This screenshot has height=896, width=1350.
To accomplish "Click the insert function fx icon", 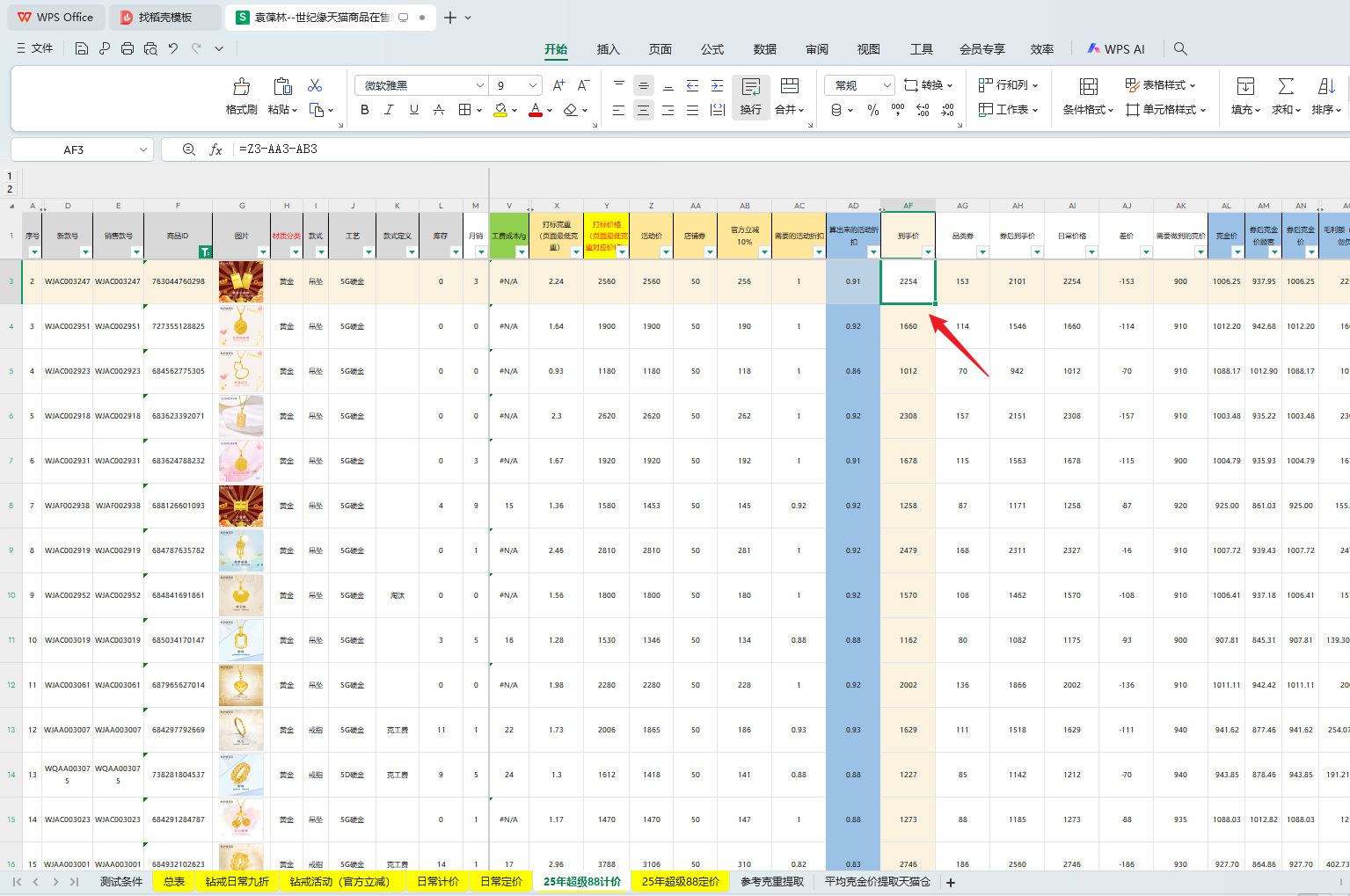I will pyautogui.click(x=215, y=149).
